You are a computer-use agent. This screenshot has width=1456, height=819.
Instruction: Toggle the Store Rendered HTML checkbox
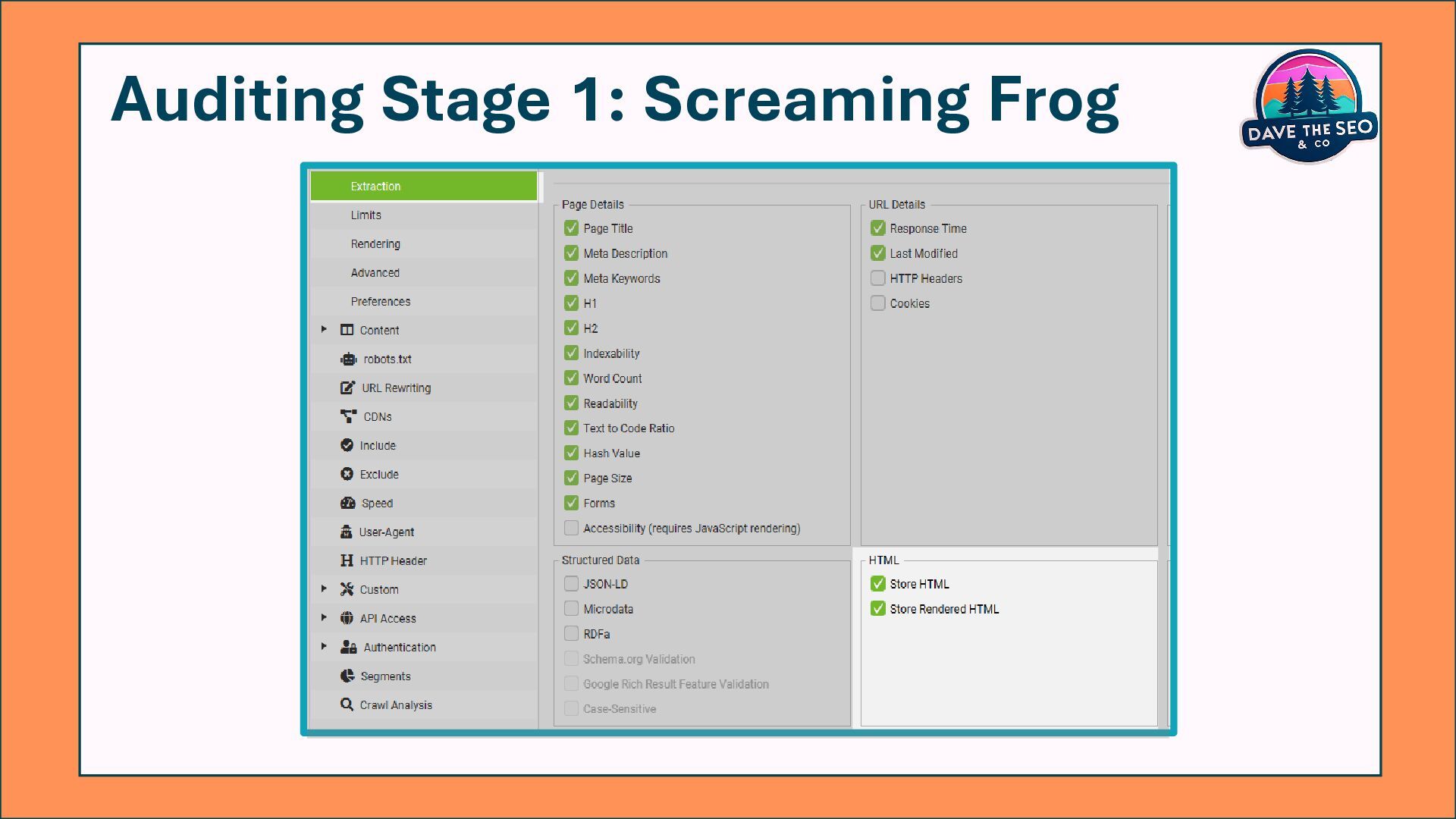point(878,609)
